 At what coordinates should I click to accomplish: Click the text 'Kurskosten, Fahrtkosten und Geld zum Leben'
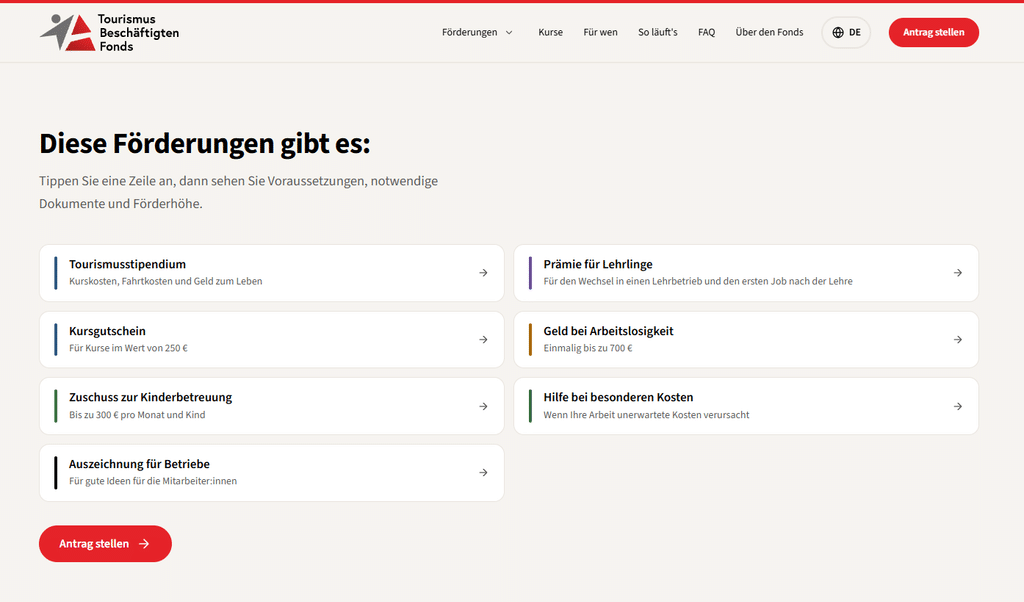point(166,281)
